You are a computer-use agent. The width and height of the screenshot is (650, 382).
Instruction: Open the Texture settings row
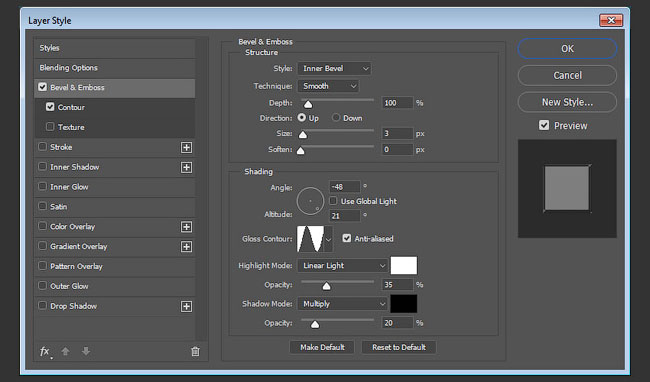(114, 127)
